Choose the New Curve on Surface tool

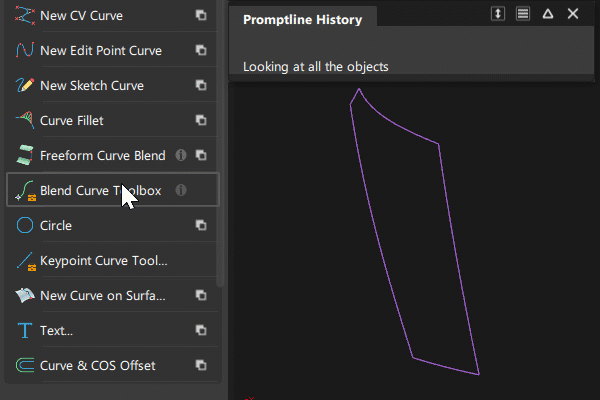tap(100, 295)
